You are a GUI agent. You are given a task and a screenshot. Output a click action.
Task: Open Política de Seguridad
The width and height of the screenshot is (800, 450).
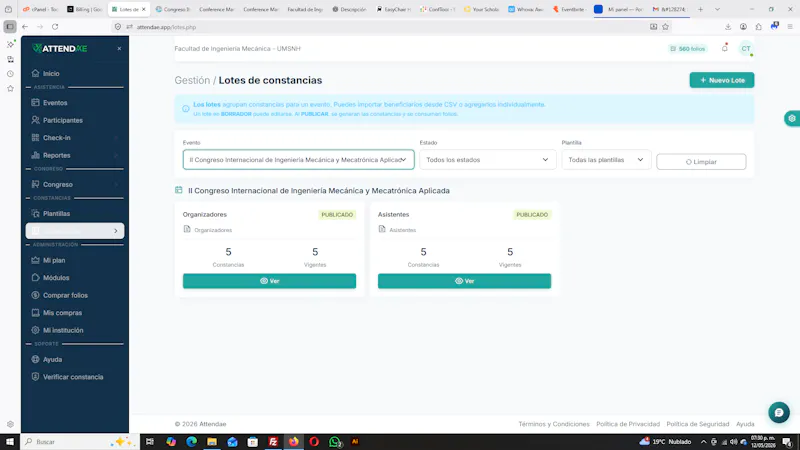pyautogui.click(x=697, y=424)
